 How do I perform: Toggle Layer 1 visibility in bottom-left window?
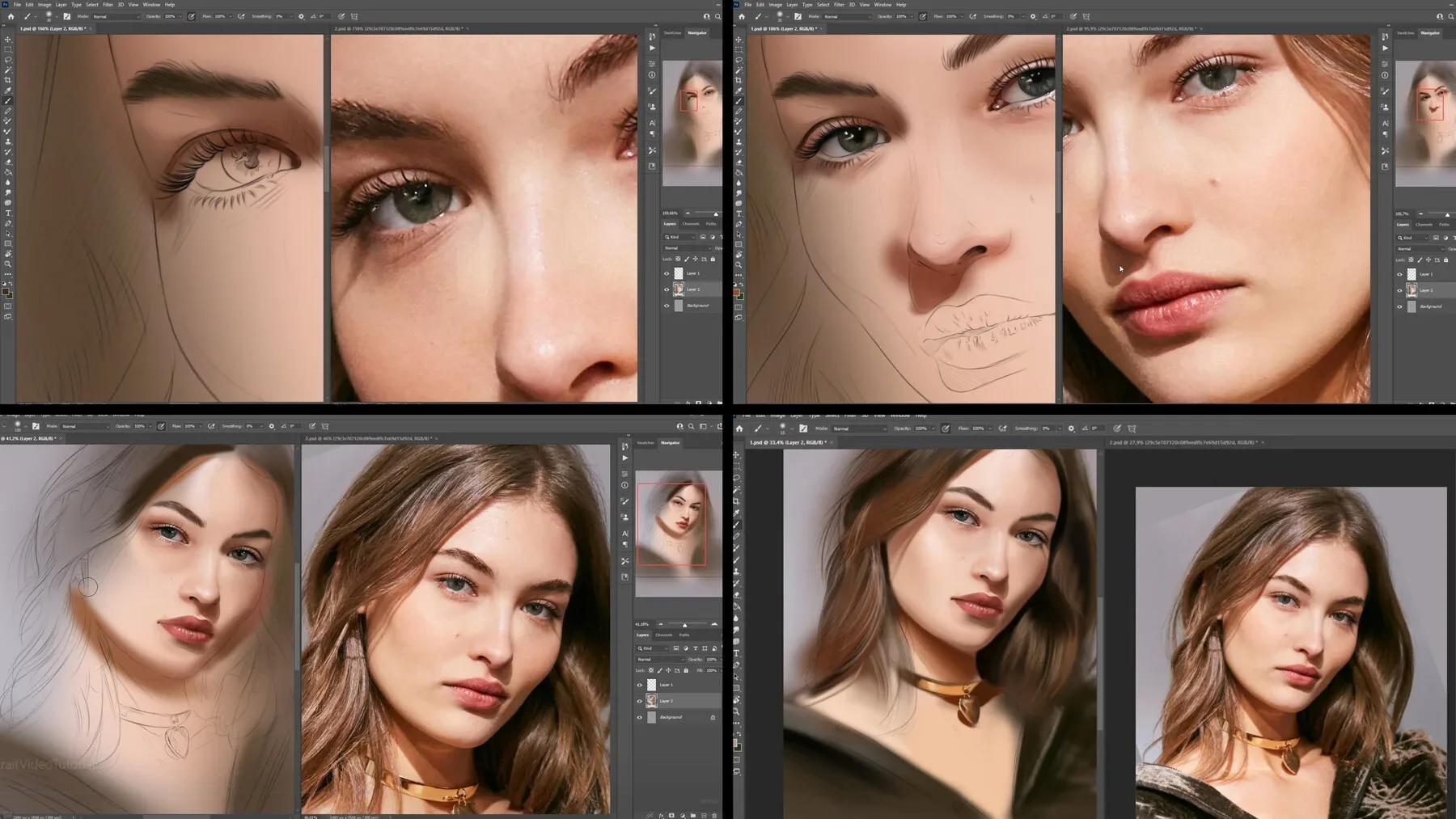click(x=640, y=685)
